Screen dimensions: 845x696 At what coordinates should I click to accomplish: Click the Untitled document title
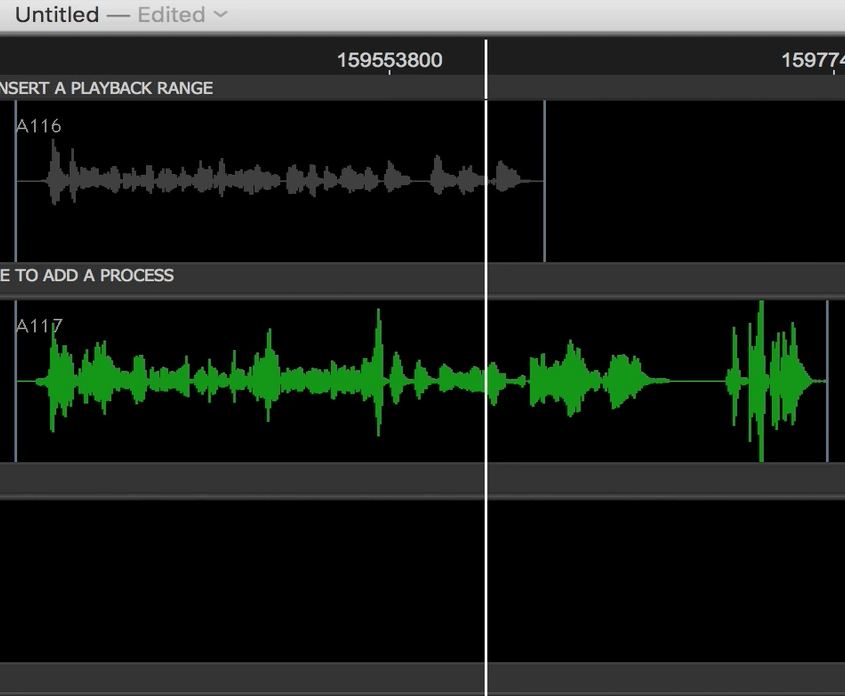57,15
